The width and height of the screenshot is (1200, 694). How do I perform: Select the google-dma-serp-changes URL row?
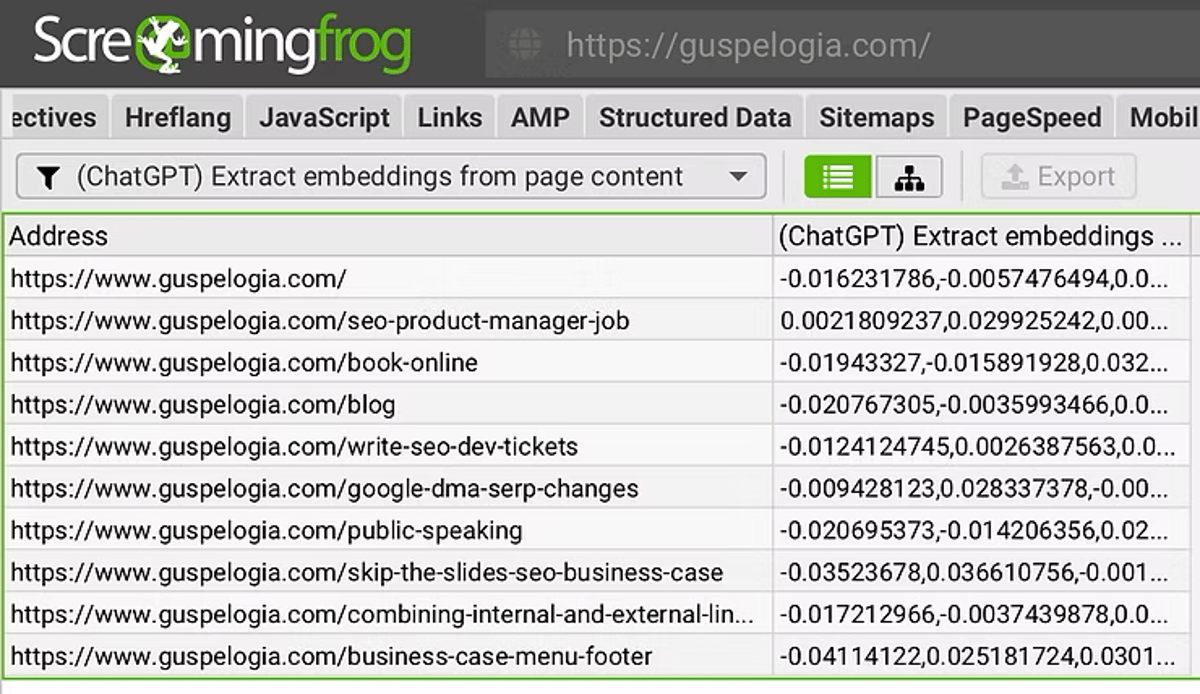click(x=324, y=489)
